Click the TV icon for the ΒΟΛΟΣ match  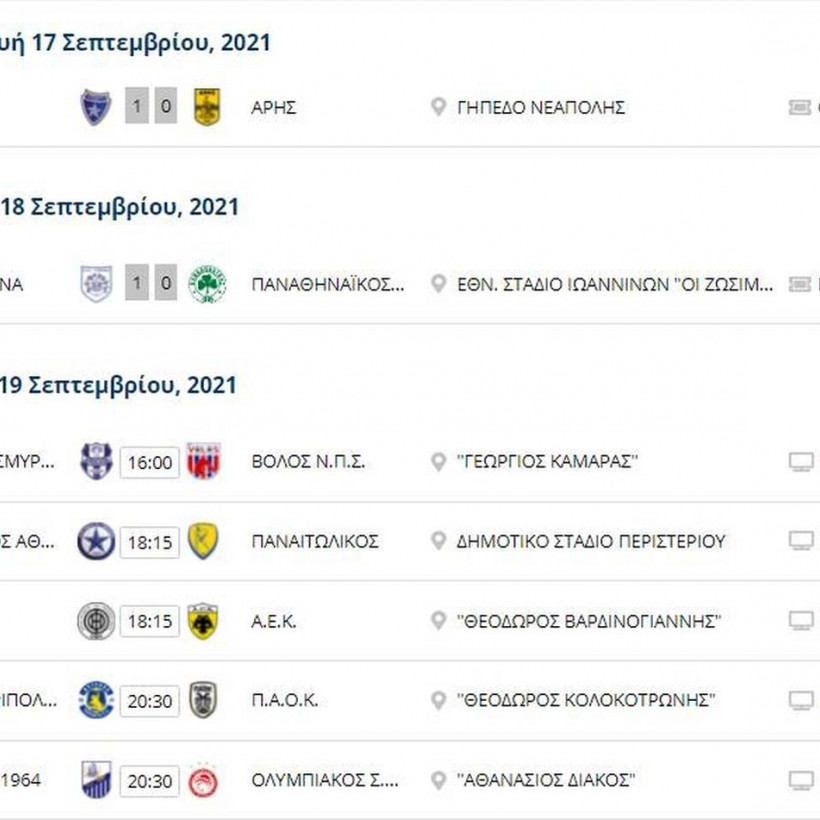[x=799, y=462]
